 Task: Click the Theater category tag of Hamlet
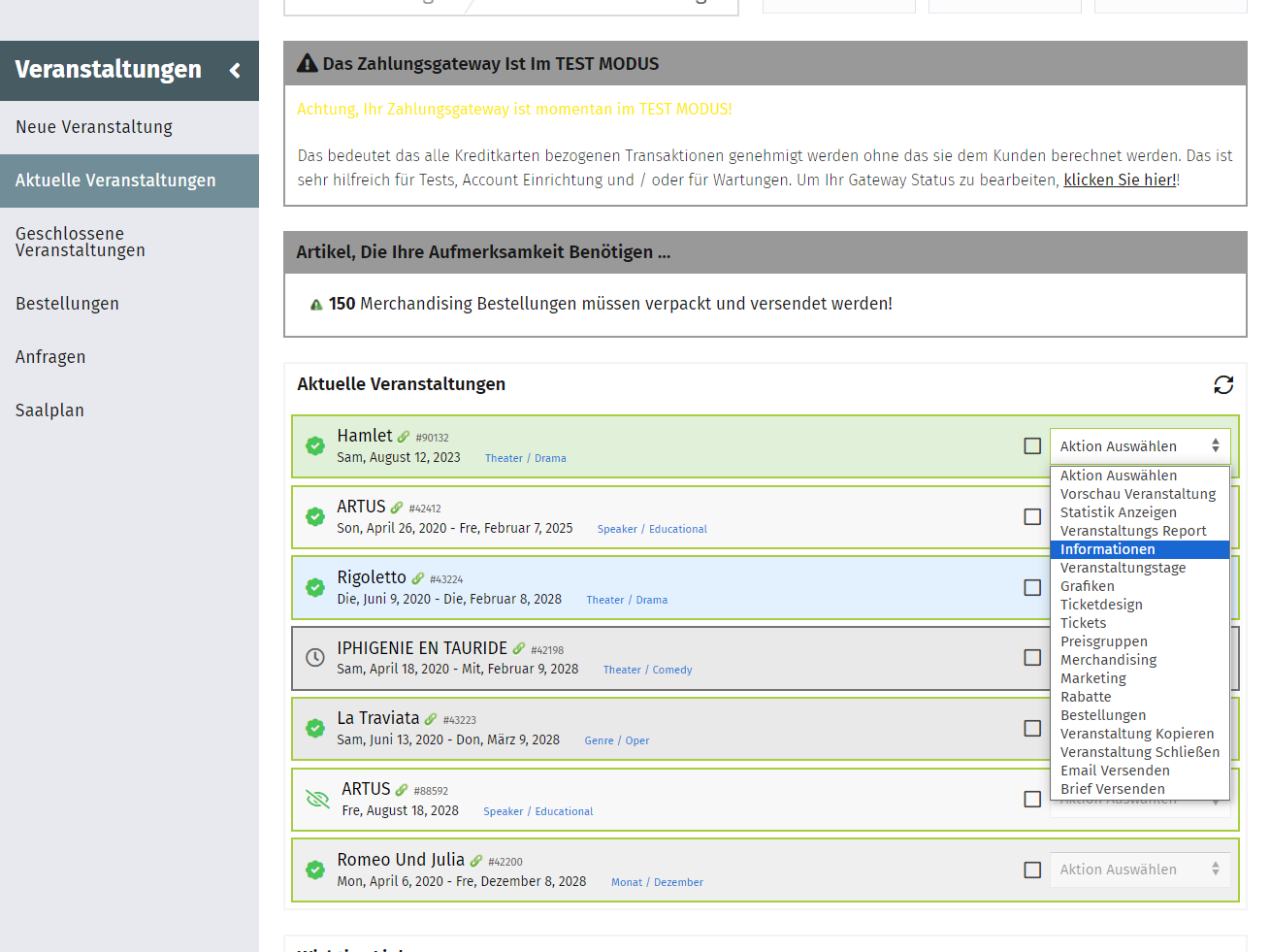tap(504, 458)
